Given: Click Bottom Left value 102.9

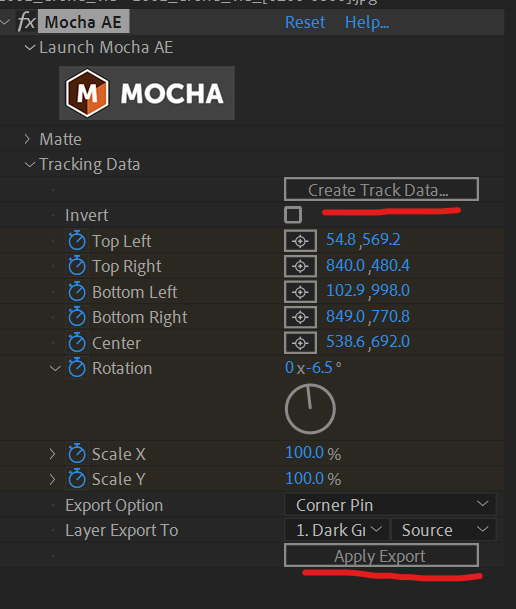Looking at the screenshot, I should point(345,291).
